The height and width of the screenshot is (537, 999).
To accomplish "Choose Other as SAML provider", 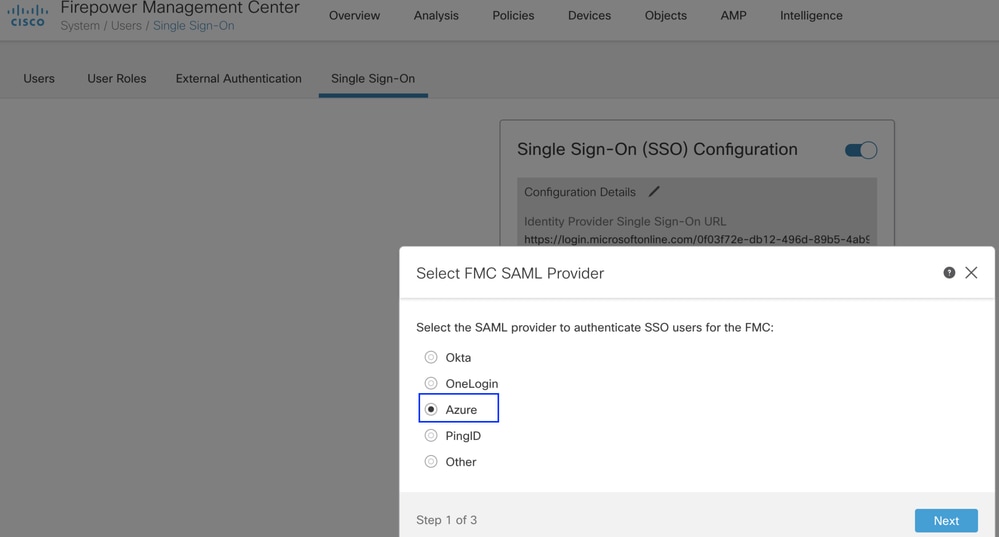I will point(431,462).
